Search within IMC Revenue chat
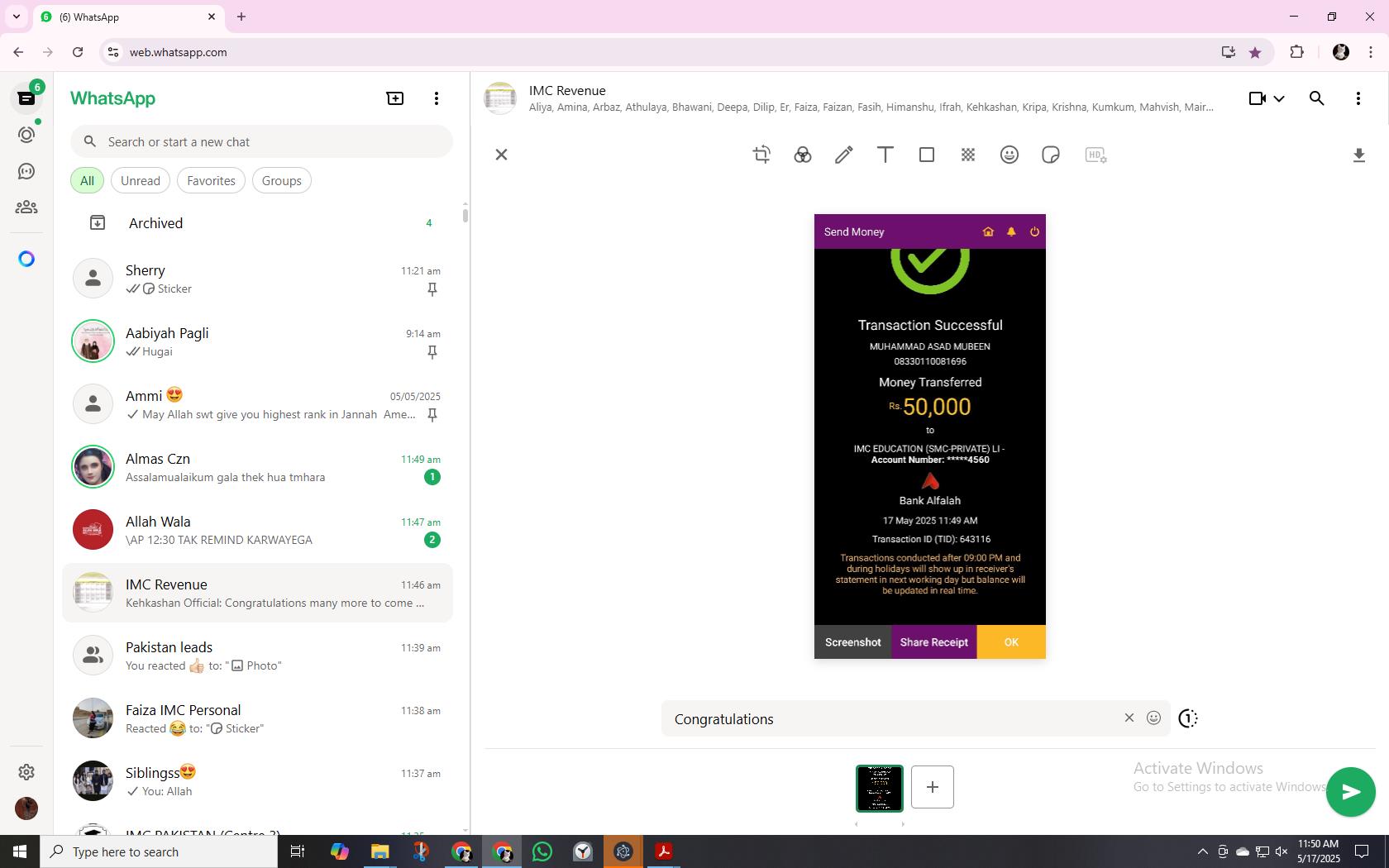 tap(1317, 98)
